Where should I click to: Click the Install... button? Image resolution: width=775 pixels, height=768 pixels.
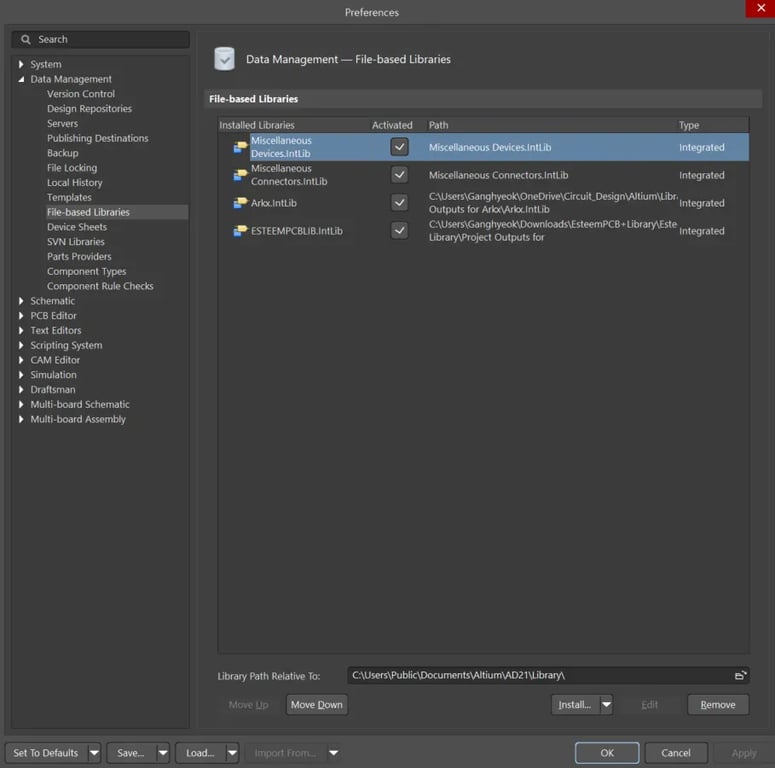point(575,705)
